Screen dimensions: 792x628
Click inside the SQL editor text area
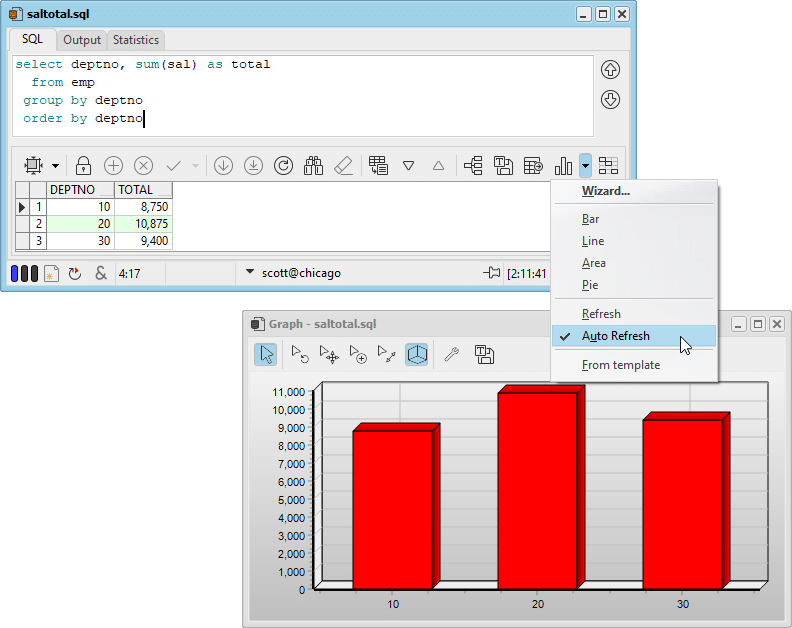point(303,95)
